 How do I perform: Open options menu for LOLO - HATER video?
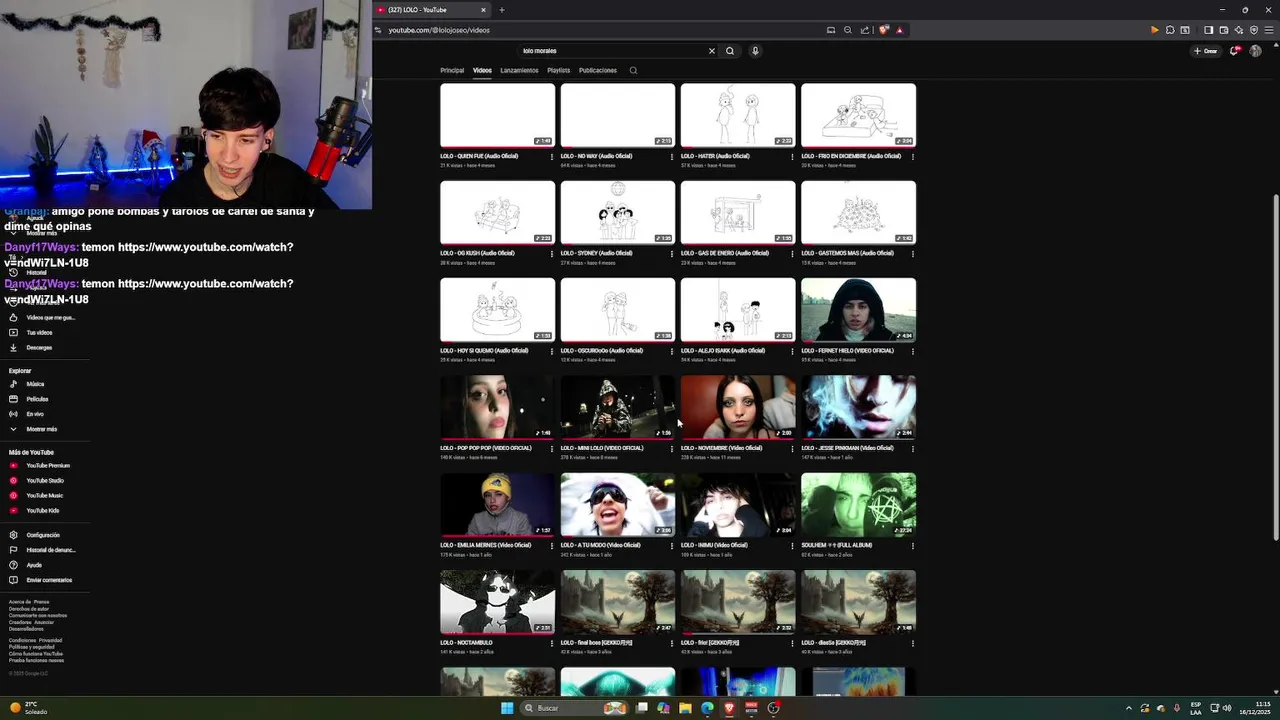click(x=792, y=156)
